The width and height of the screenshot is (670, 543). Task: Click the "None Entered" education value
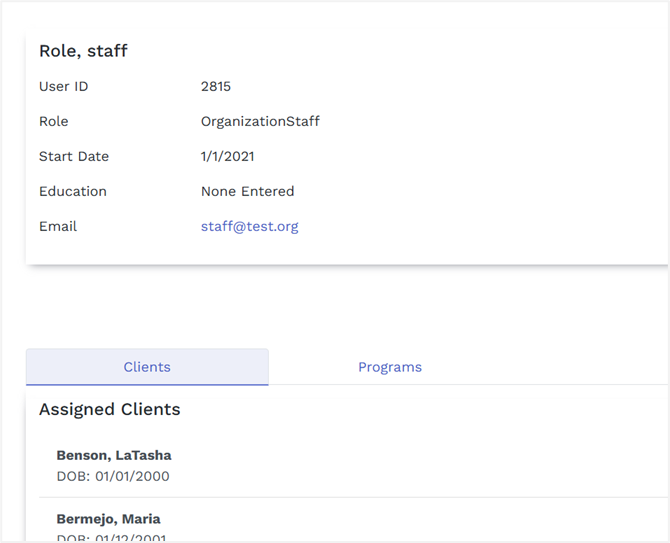(x=247, y=191)
